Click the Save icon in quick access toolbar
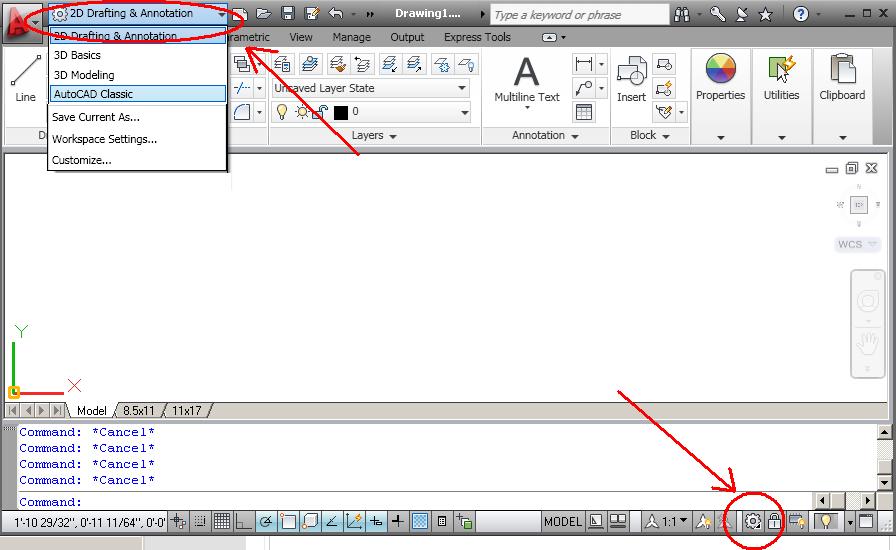This screenshot has height=550, width=896. pos(288,14)
